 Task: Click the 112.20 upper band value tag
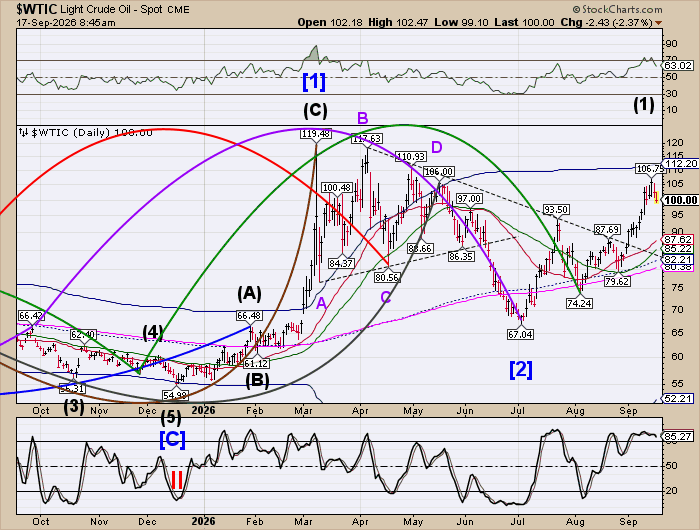(680, 164)
